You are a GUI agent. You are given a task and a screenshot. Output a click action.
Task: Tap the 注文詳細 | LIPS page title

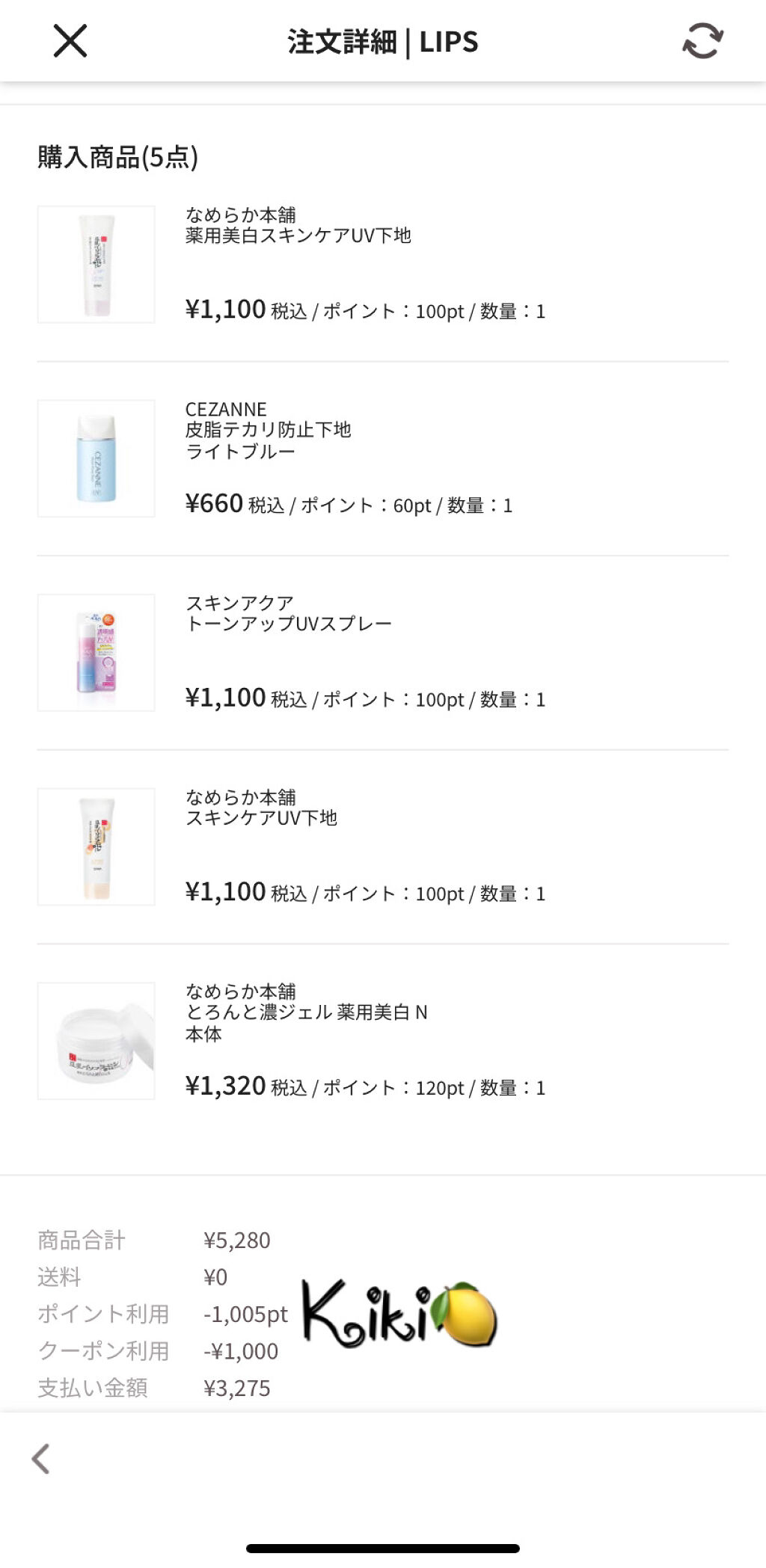click(x=382, y=42)
